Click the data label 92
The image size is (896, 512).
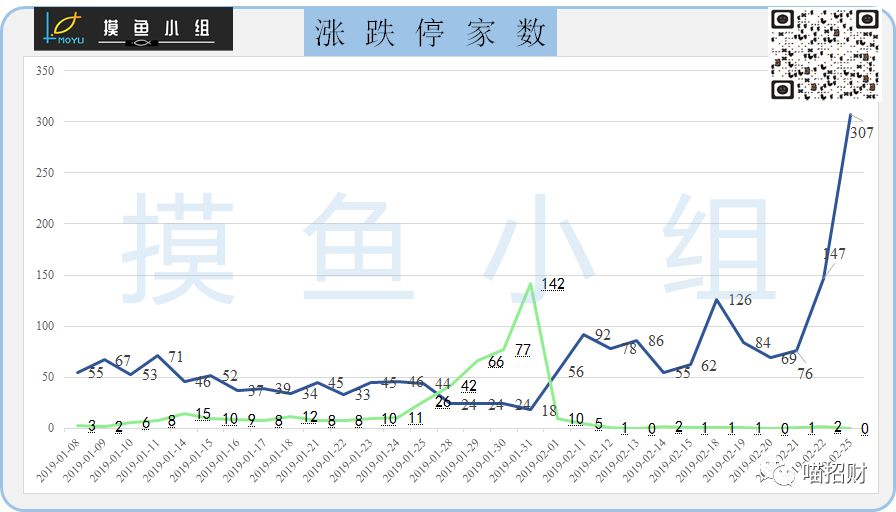pyautogui.click(x=602, y=335)
